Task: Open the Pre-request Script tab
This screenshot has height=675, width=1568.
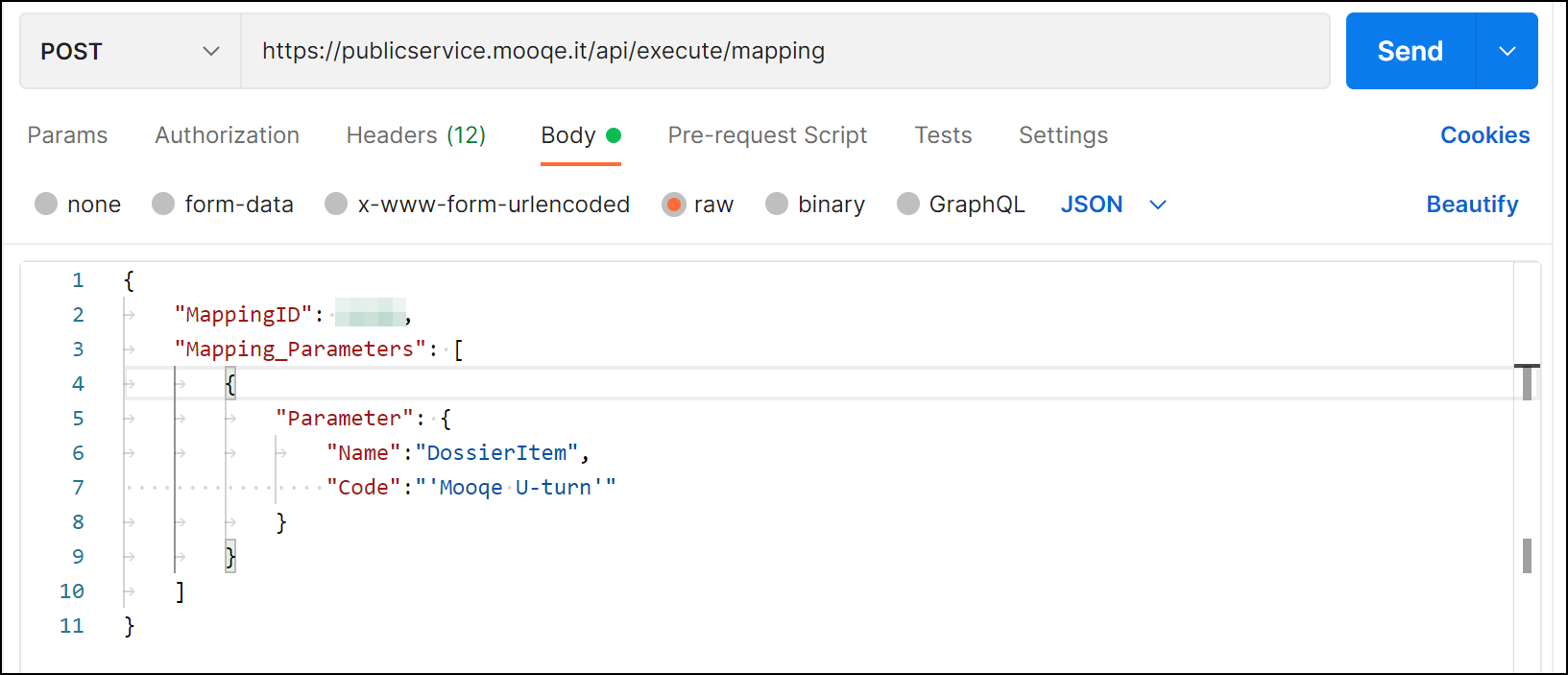Action: [x=767, y=135]
